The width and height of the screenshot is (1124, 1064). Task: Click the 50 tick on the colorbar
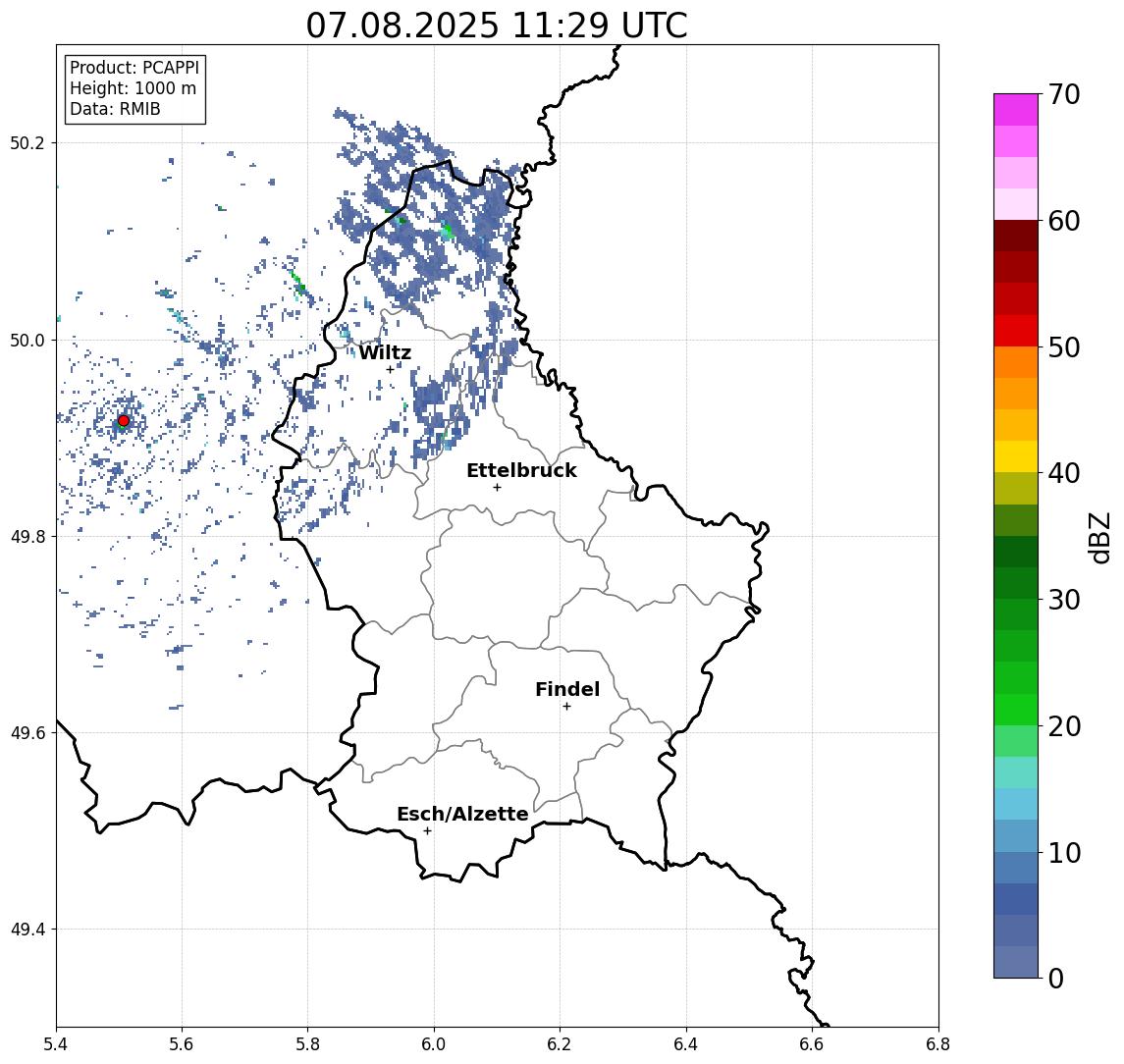pyautogui.click(x=1063, y=347)
